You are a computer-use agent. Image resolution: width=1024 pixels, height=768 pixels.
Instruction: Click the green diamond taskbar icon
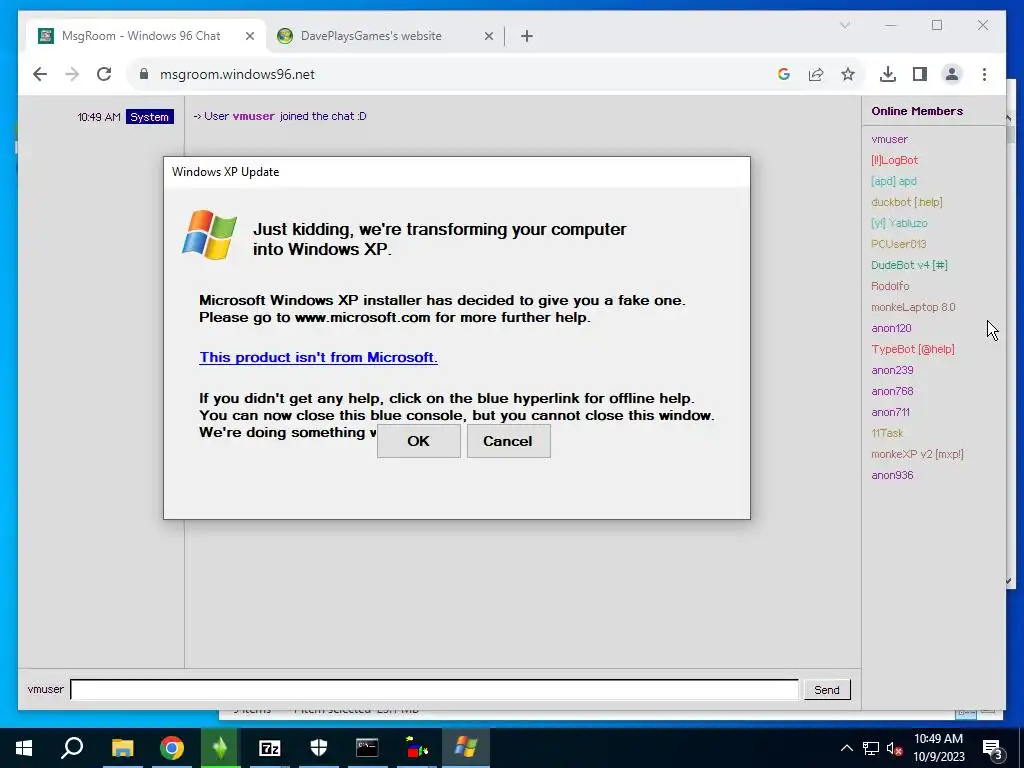click(x=220, y=748)
